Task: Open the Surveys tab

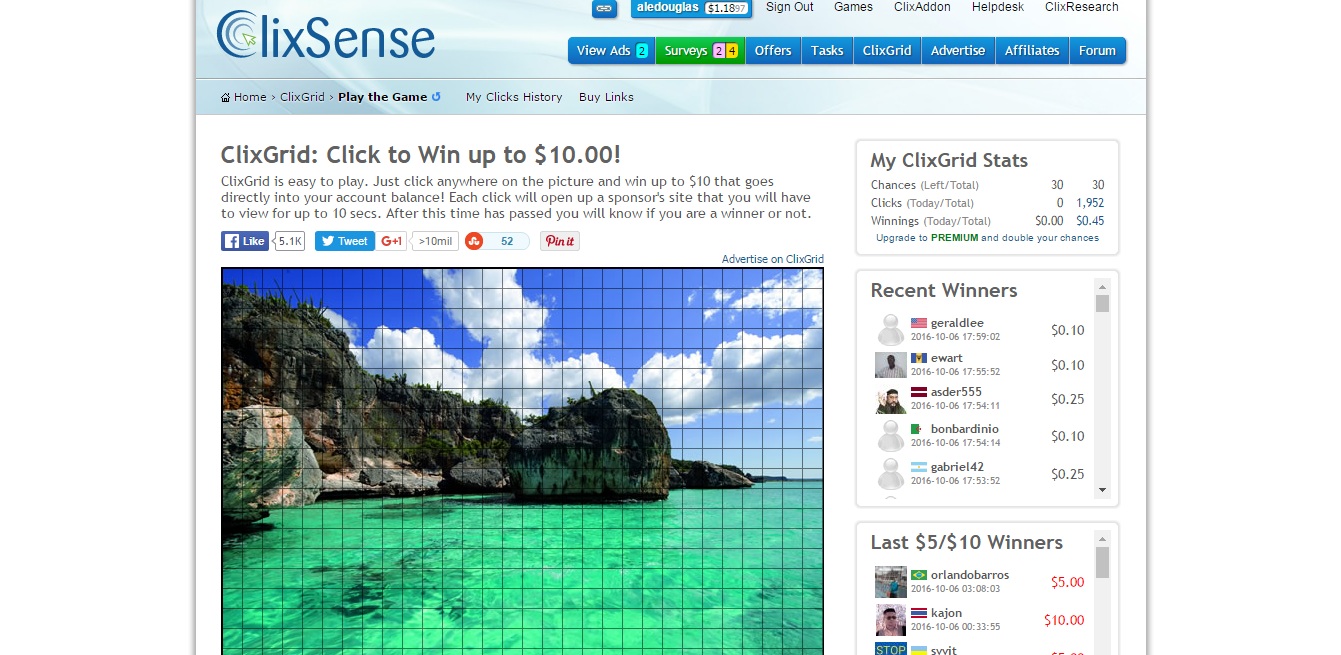Action: 700,51
